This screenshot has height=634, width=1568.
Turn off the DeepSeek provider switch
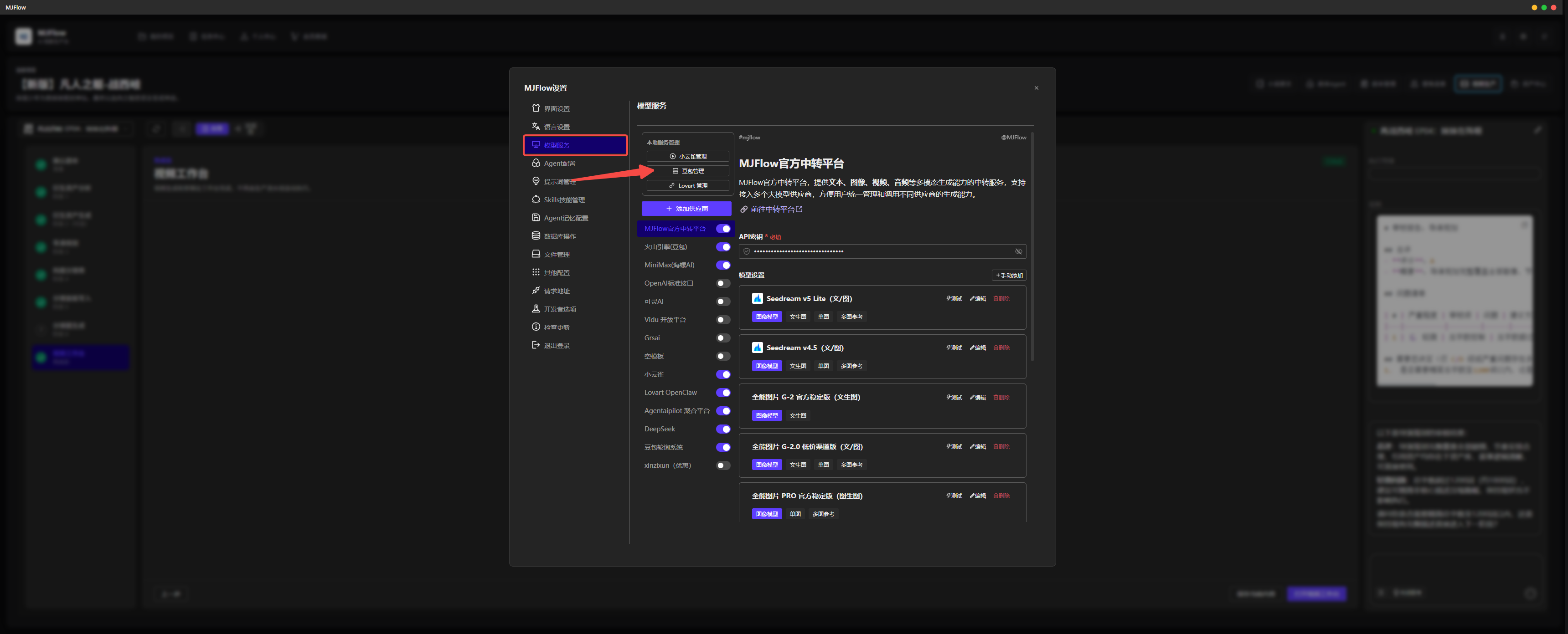click(723, 429)
